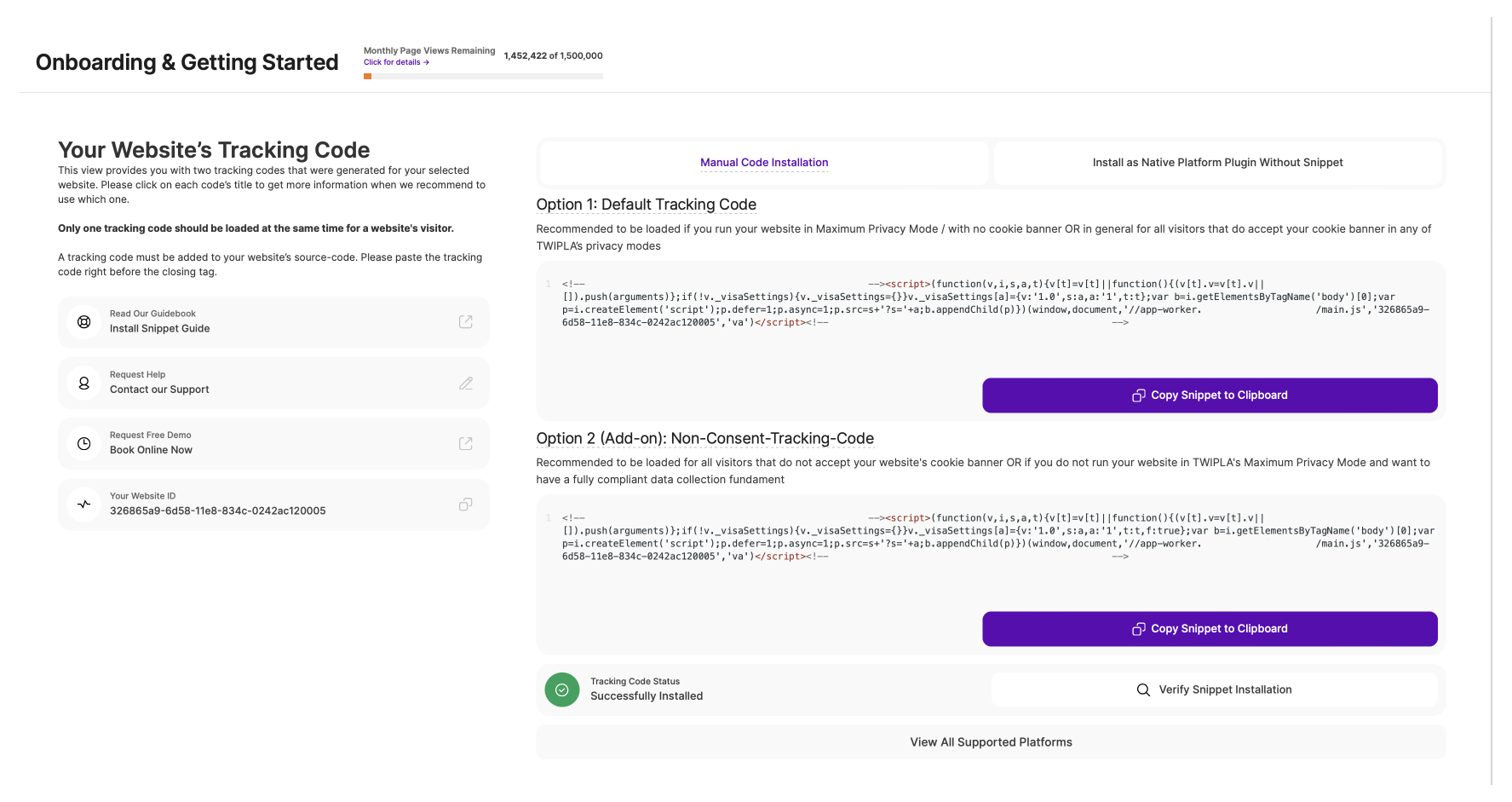This screenshot has height=802, width=1512.
Task: Click the green Successfully Installed checkmark icon
Action: click(561, 689)
